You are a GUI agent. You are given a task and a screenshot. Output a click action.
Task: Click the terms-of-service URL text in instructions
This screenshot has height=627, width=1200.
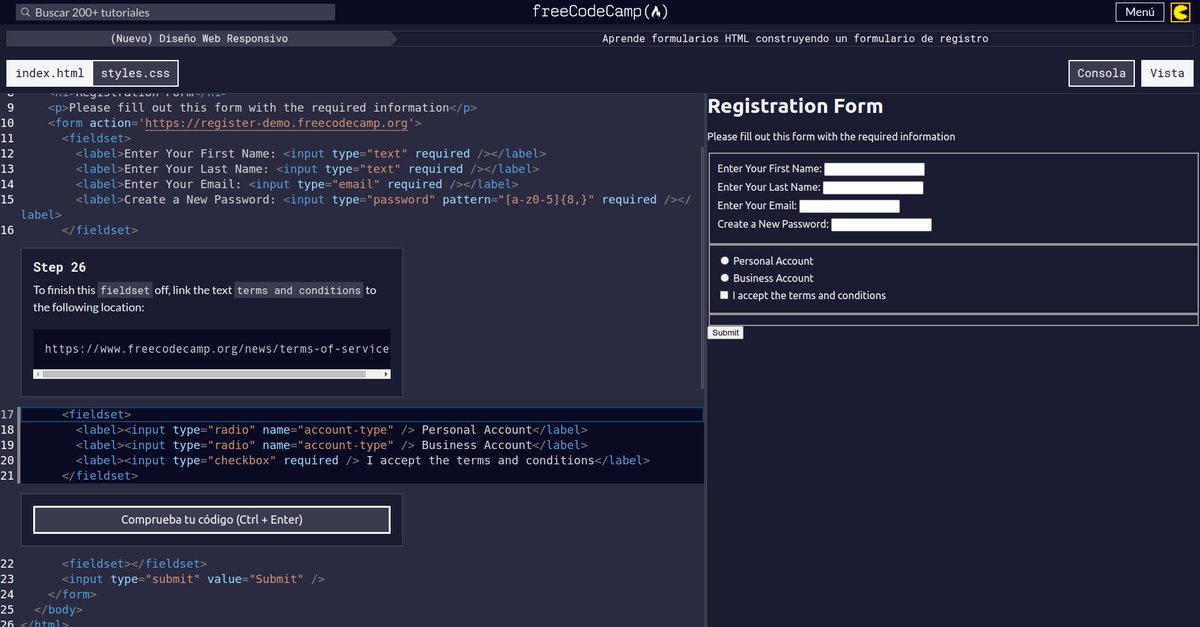(217, 350)
